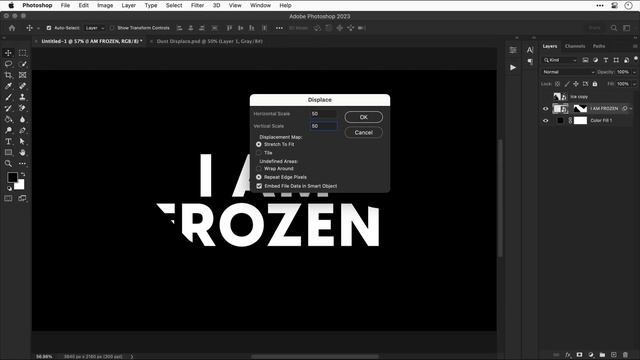Click the foreground color swatch
The height and width of the screenshot is (360, 640).
click(12, 177)
